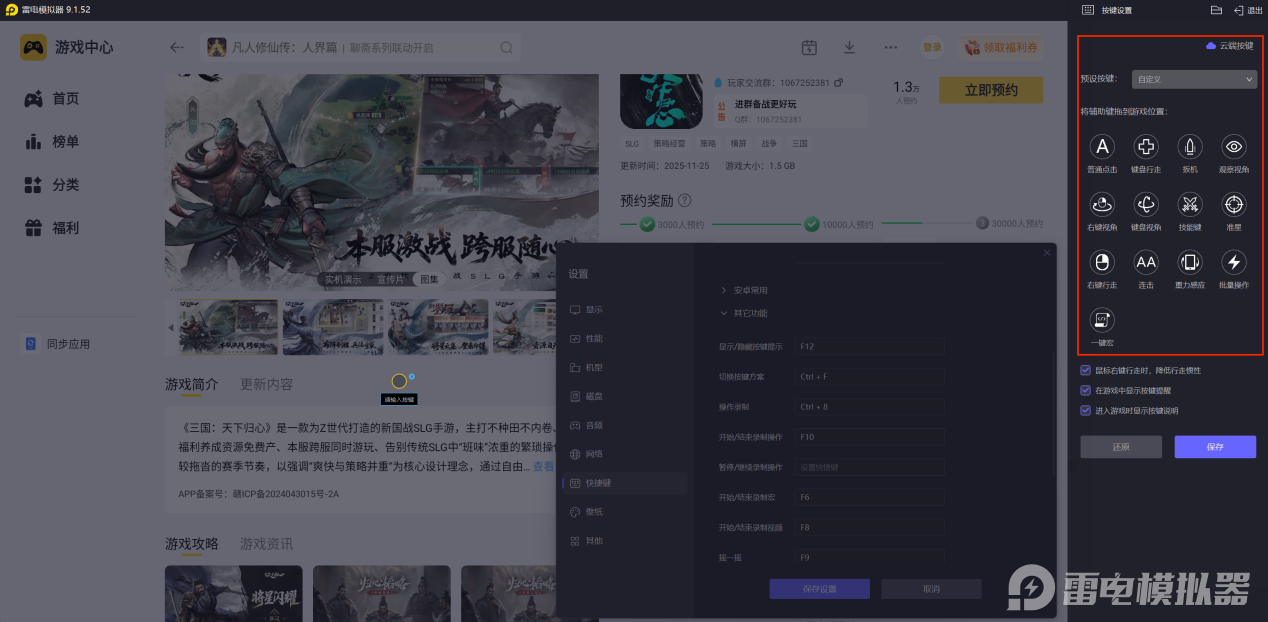The width and height of the screenshot is (1268, 622).
Task: Open 分类 in Game Center sidebar
Action: [52, 185]
